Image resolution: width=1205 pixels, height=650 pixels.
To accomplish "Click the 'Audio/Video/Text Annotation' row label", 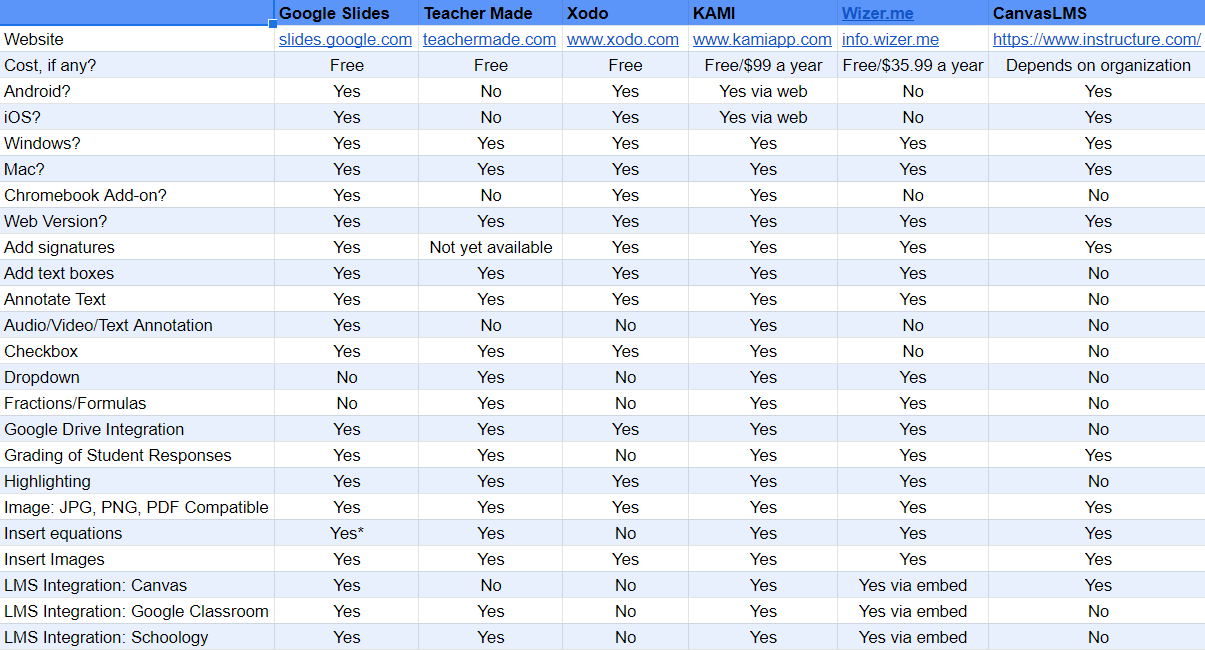I will tap(137, 325).
